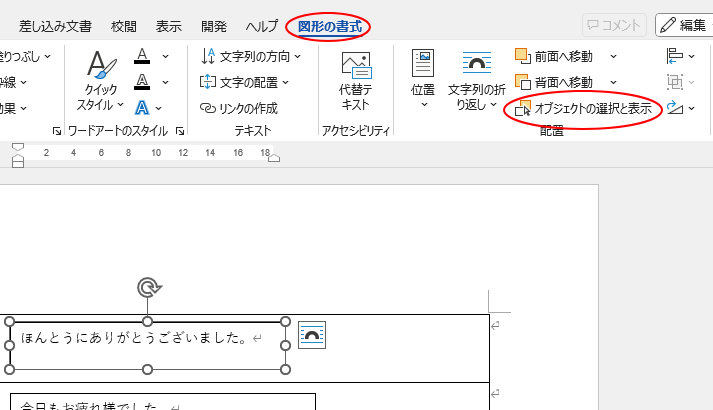The image size is (713, 410).
Task: Open the text effects dropdown arrow
Action: click(158, 108)
